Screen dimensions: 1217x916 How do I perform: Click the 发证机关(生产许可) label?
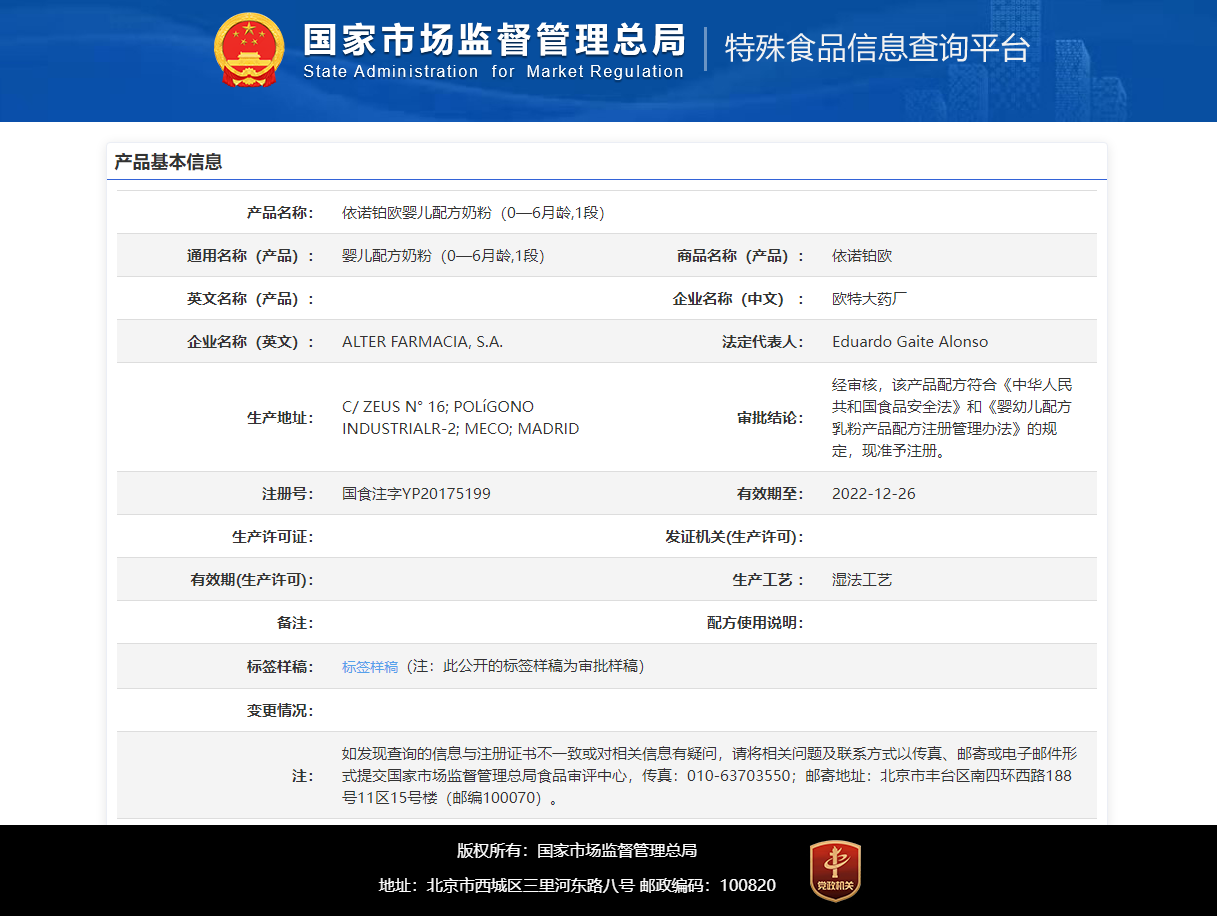735,537
